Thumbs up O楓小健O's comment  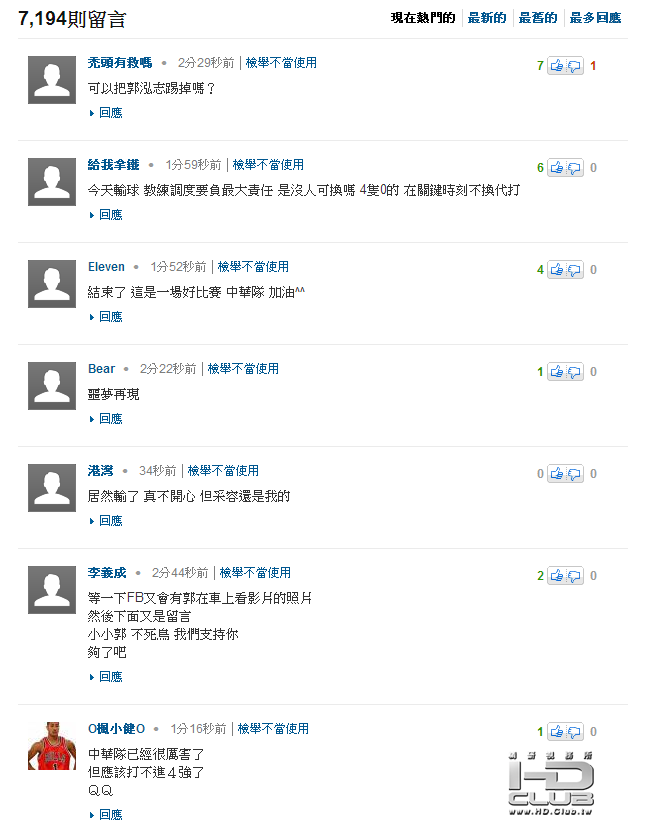coord(557,732)
